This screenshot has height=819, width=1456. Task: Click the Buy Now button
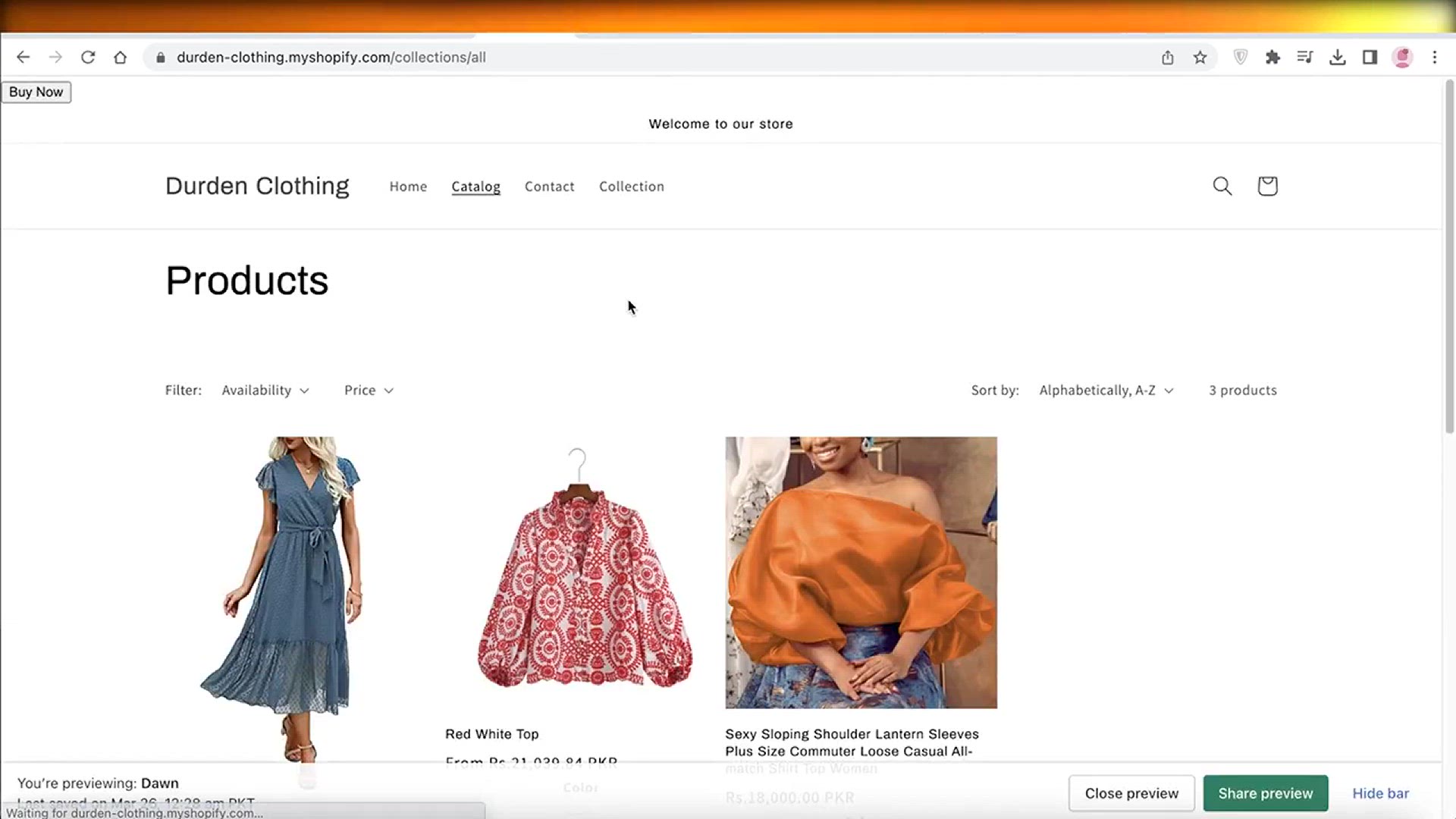[36, 92]
